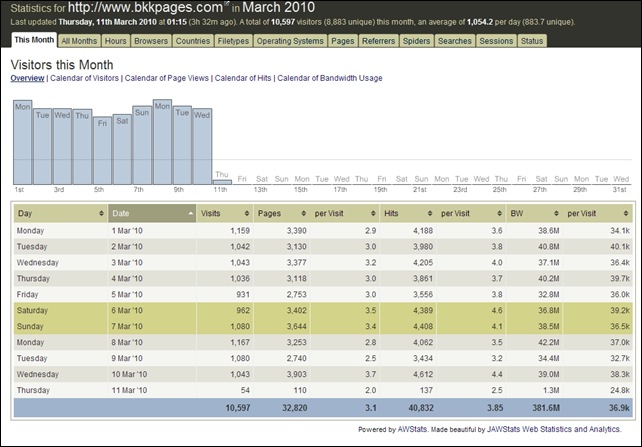Open the Hours tab
Viewport: 642px width, 447px height.
pos(115,41)
